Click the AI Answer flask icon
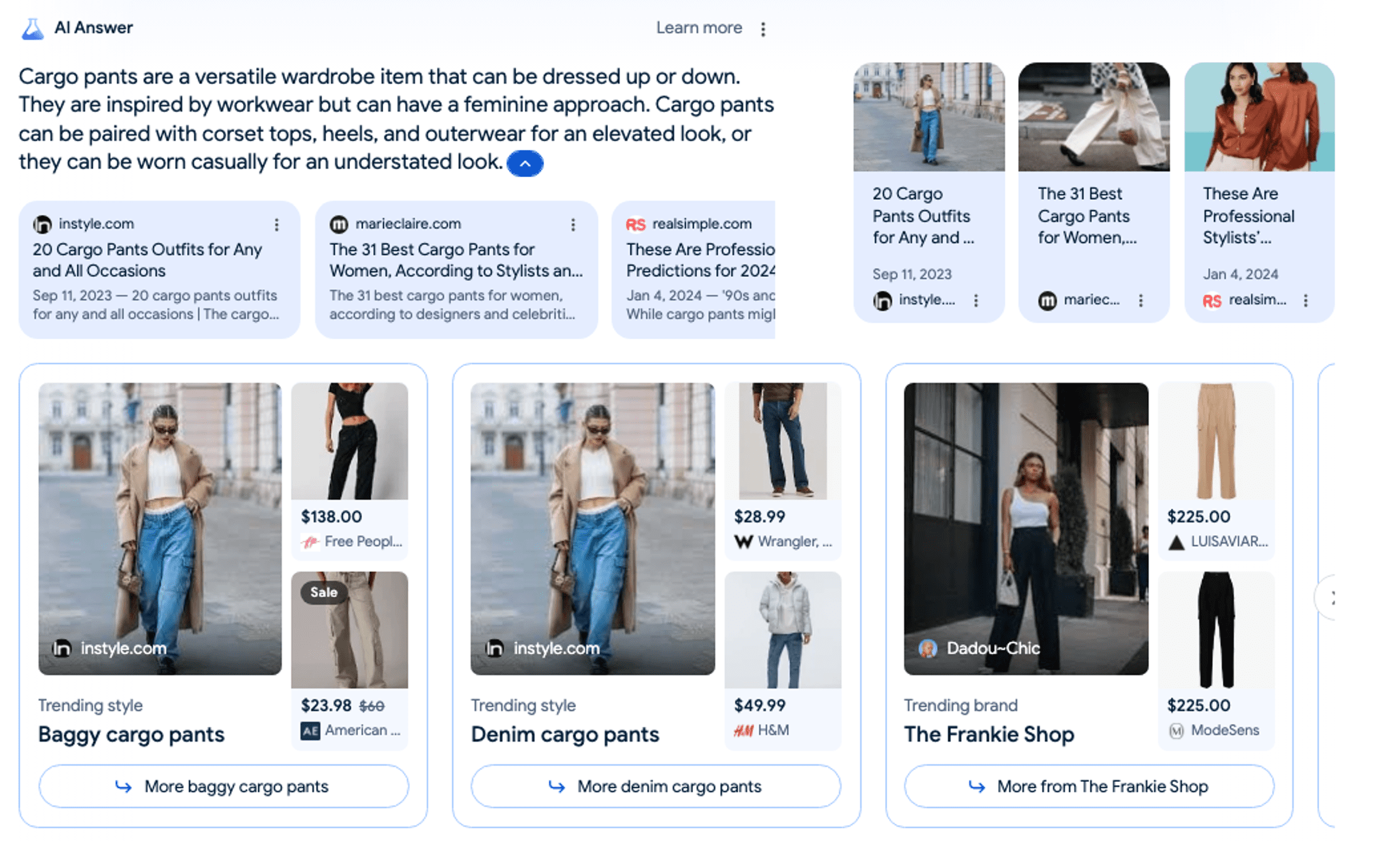Viewport: 1400px width, 842px height. point(33,29)
